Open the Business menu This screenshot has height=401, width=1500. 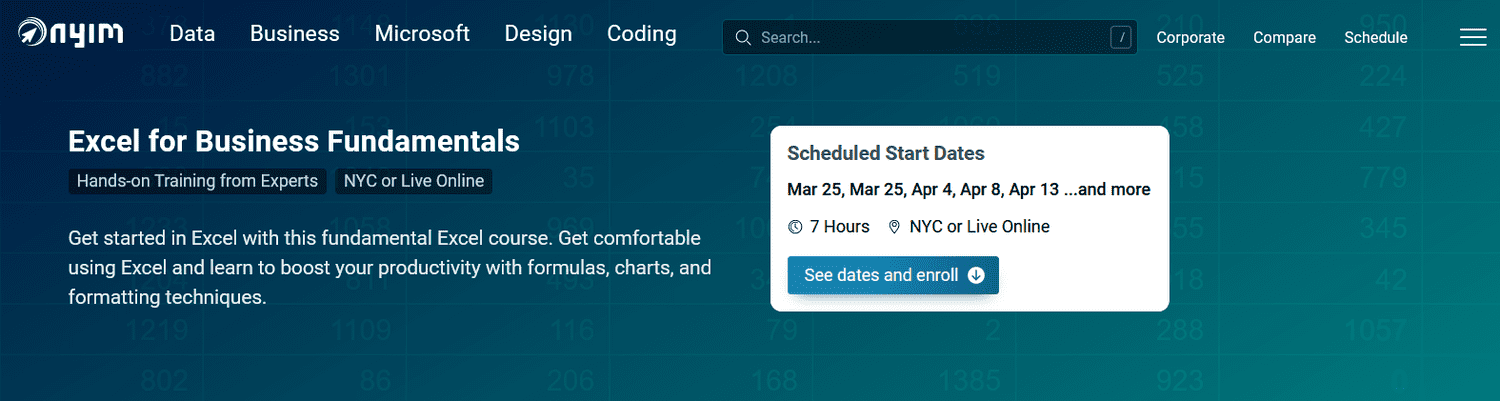[x=295, y=34]
